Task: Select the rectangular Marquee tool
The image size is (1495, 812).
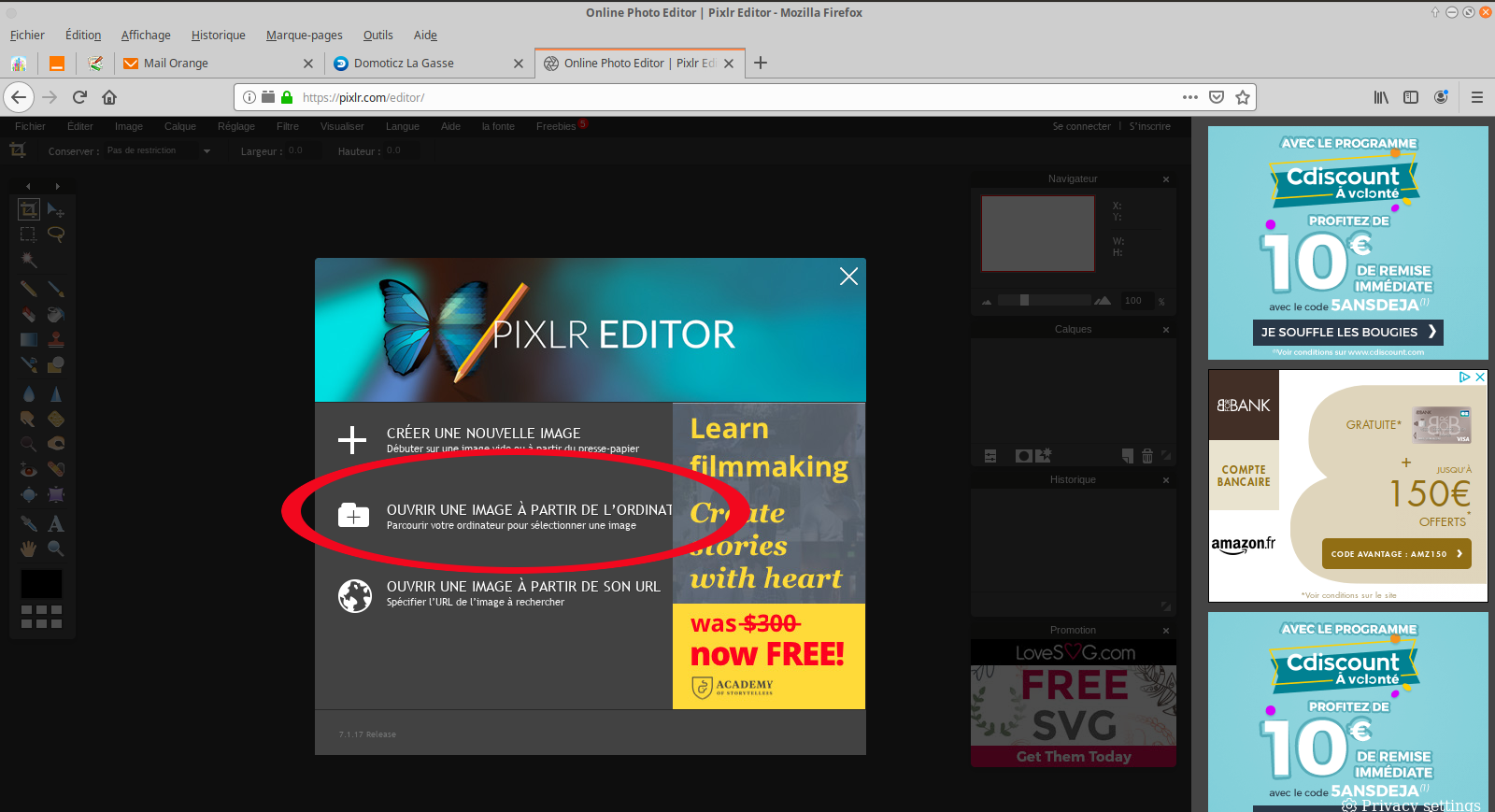Action: [x=29, y=235]
